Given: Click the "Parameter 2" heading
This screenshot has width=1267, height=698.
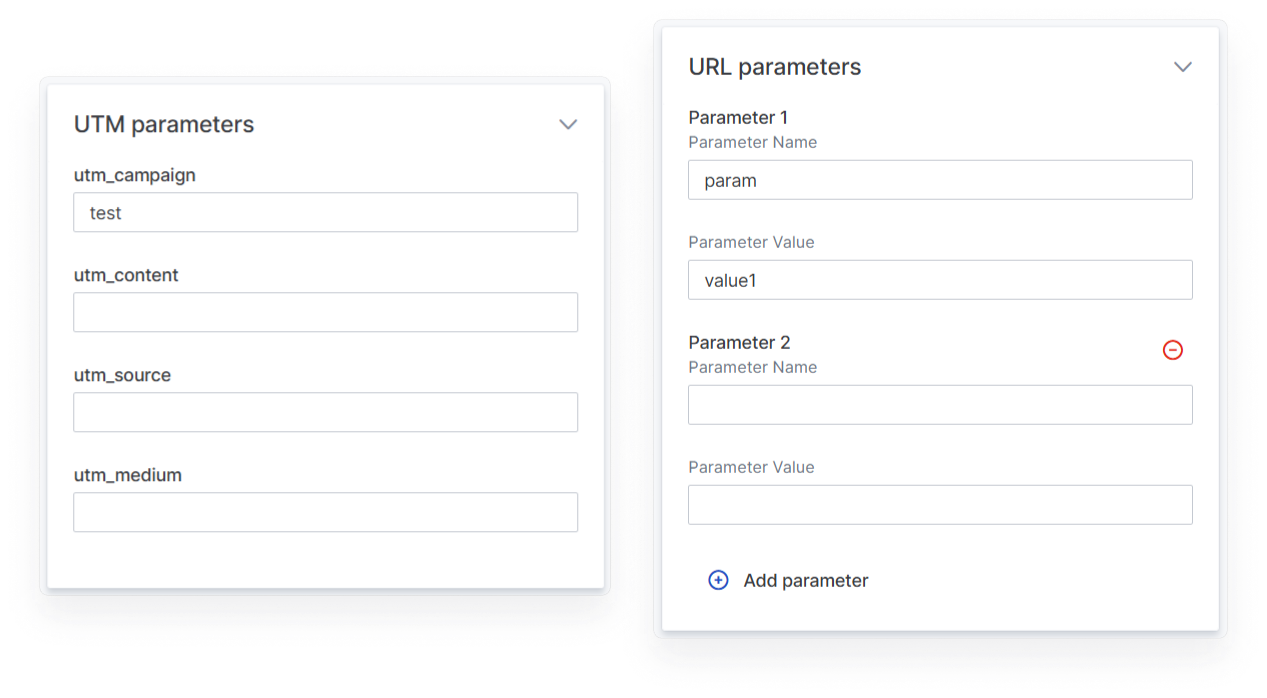Looking at the screenshot, I should tap(739, 342).
